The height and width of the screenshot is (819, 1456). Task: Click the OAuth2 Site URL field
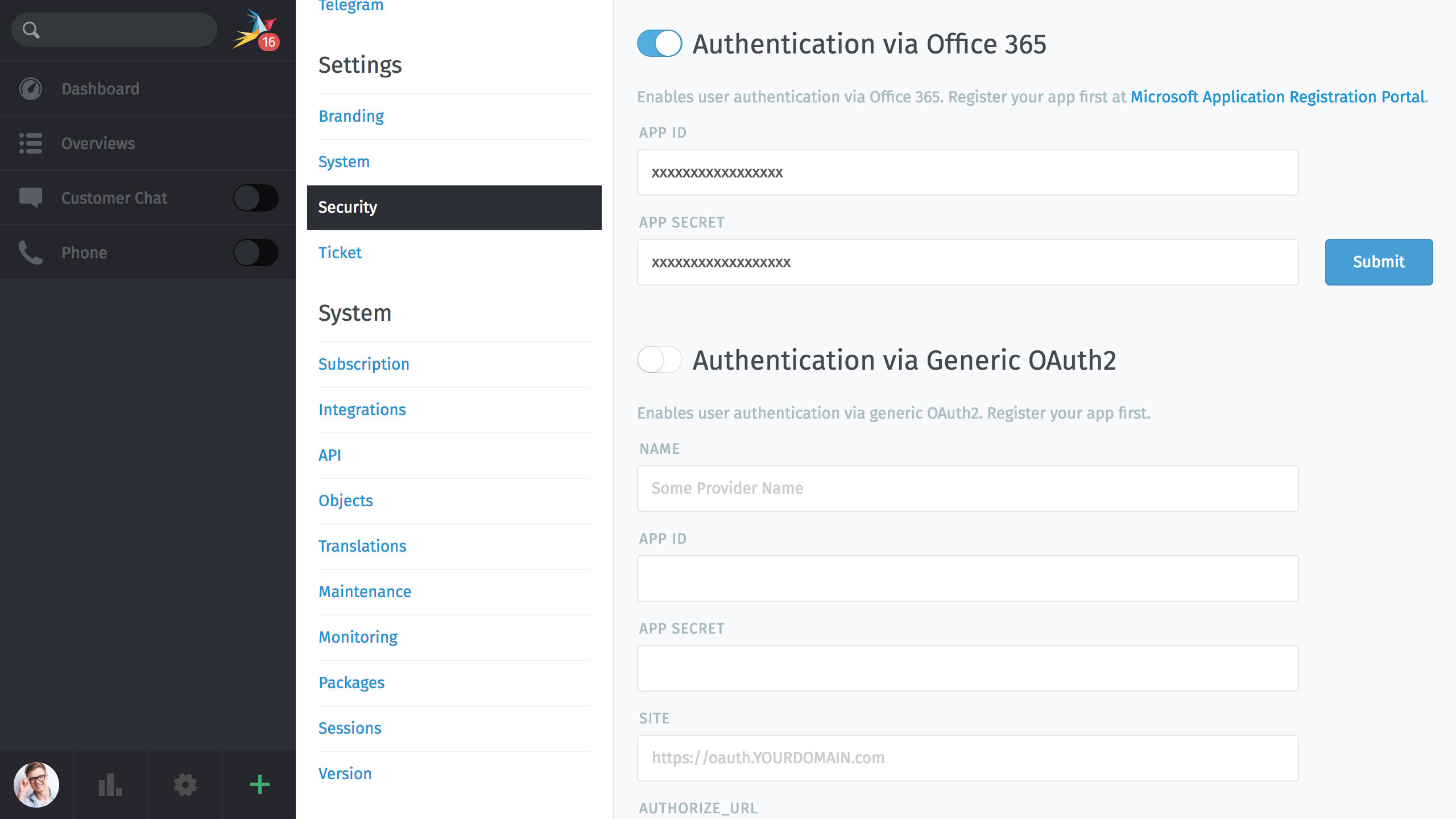967,758
